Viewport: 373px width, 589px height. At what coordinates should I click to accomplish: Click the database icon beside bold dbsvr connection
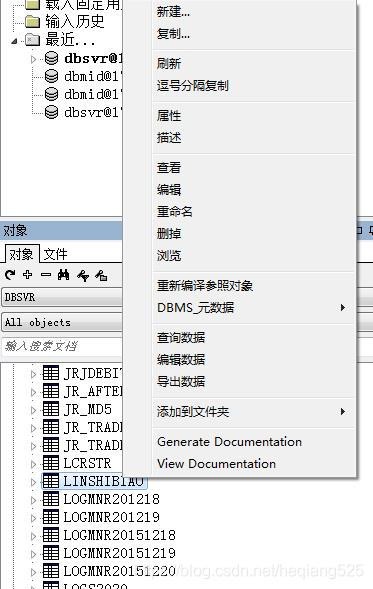(51, 58)
